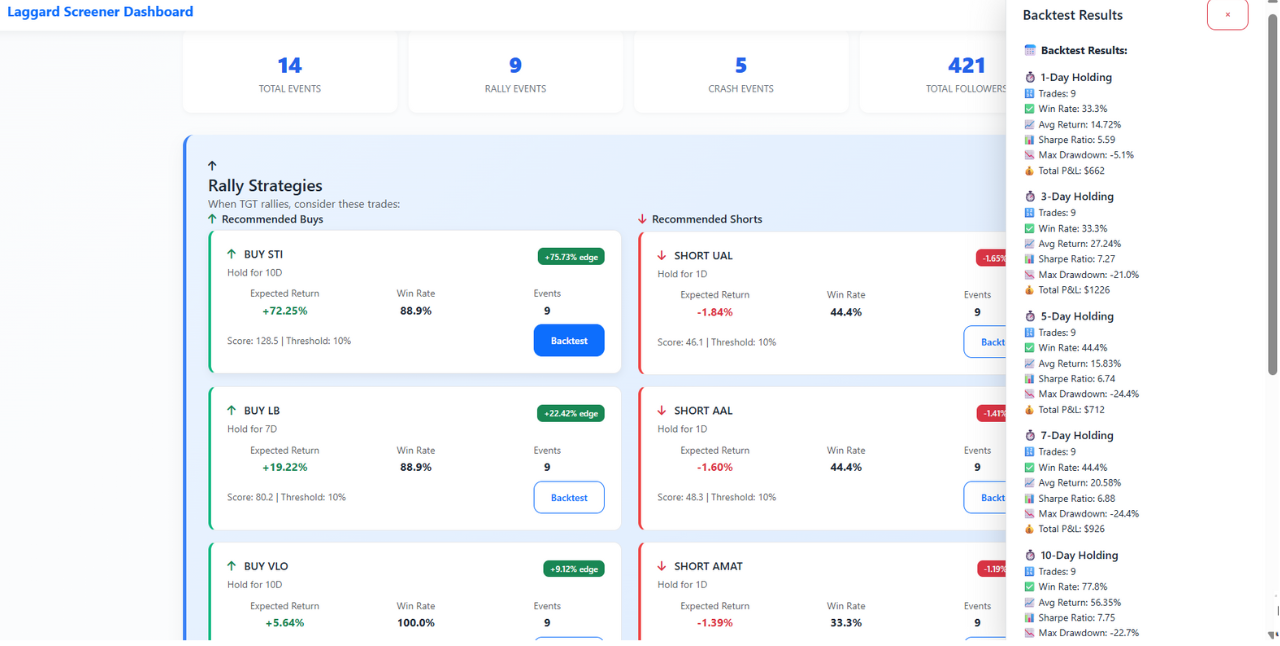Click 'Sharpe Ratio: 6.74' in 5-Day Holding
Screen dimensions: 1280x646
click(1077, 379)
